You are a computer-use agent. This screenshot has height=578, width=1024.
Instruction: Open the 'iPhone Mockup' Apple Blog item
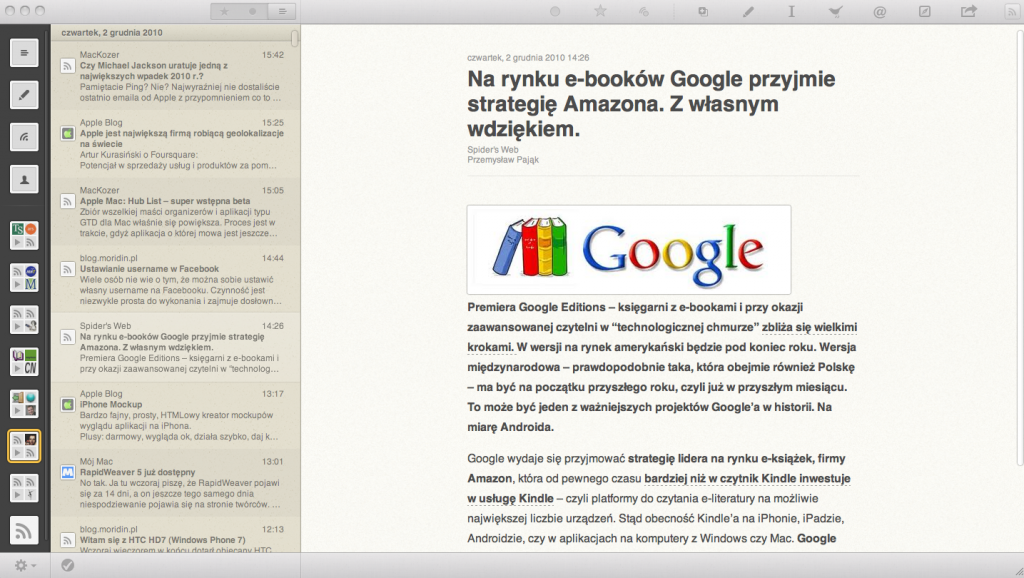click(175, 415)
